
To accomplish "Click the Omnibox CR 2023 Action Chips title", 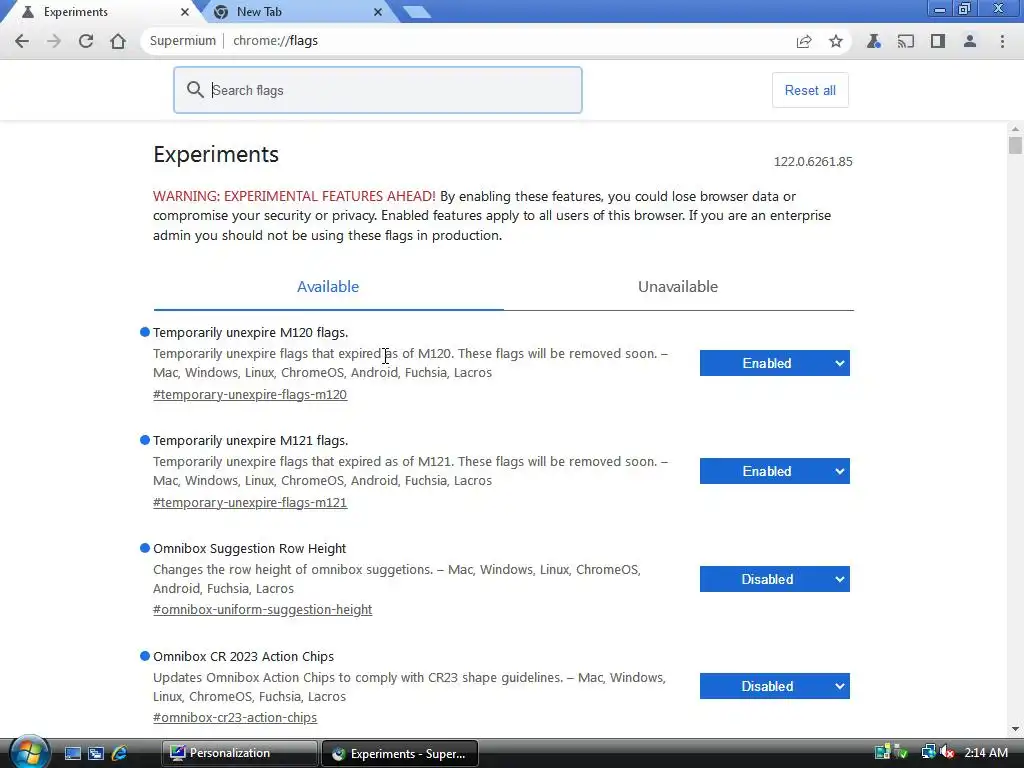I will click(243, 656).
